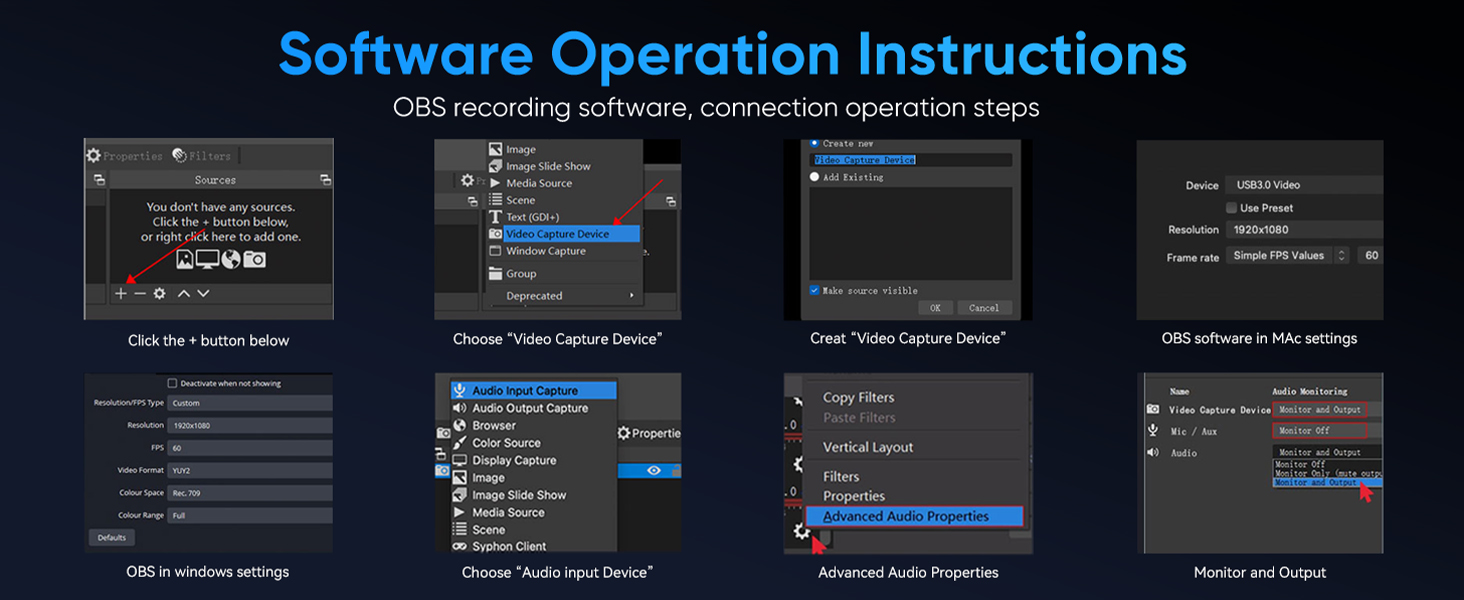
Task: Open Advanced Audio Properties from the context menu
Action: point(915,517)
